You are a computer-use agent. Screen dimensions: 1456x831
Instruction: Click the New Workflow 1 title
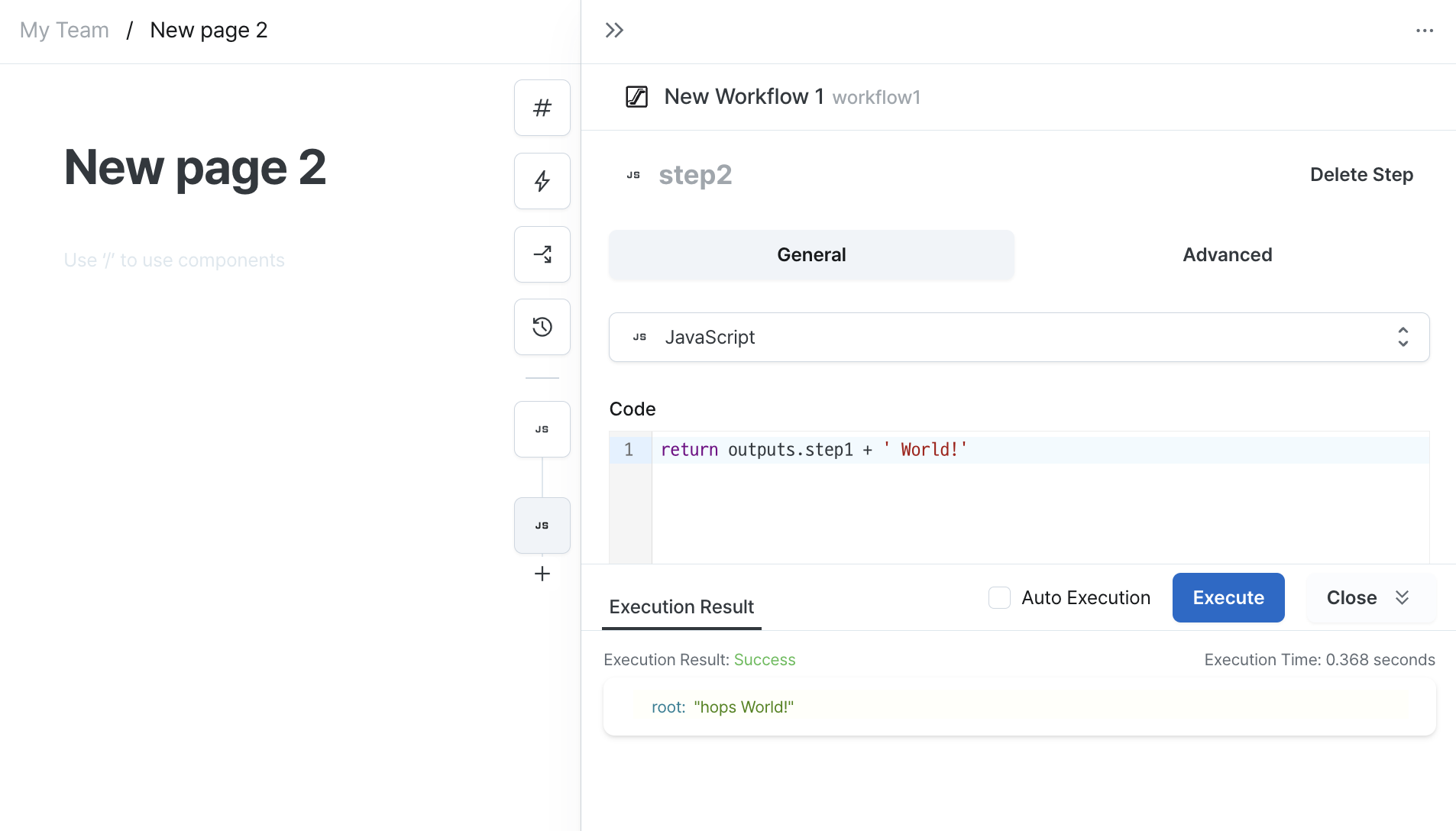[x=743, y=97]
